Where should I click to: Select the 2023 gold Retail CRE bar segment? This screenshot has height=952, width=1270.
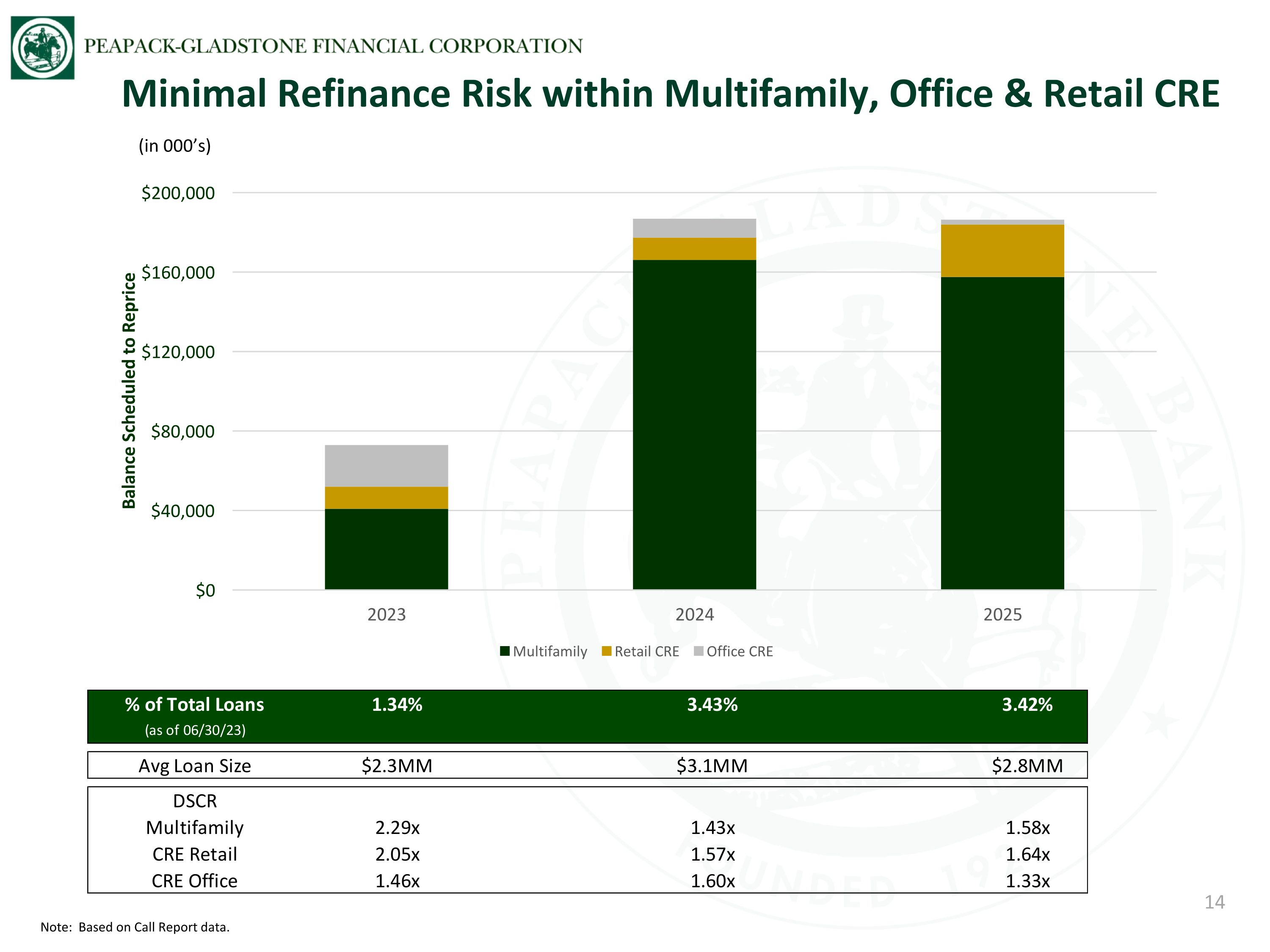[x=387, y=498]
